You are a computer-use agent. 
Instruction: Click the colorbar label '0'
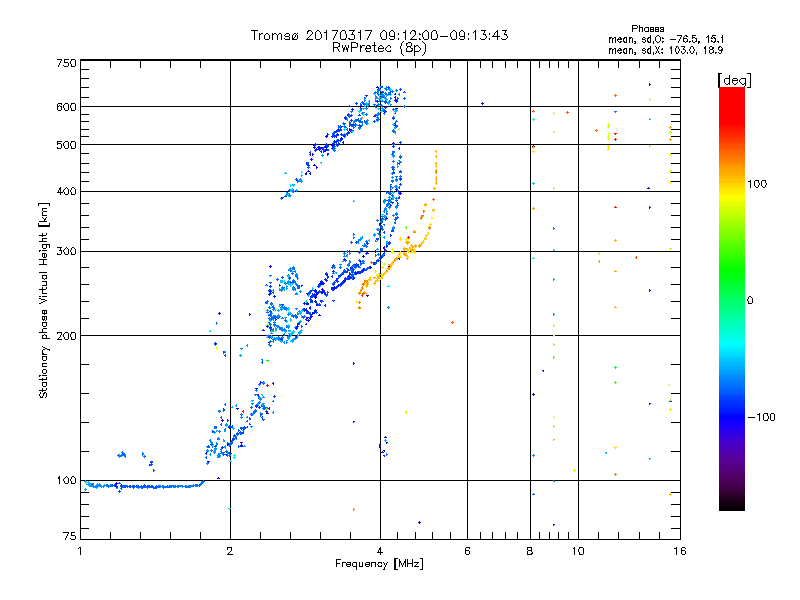(x=749, y=301)
